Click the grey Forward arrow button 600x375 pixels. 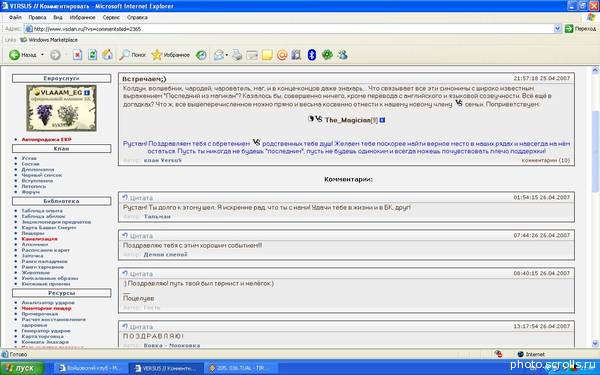[55, 55]
